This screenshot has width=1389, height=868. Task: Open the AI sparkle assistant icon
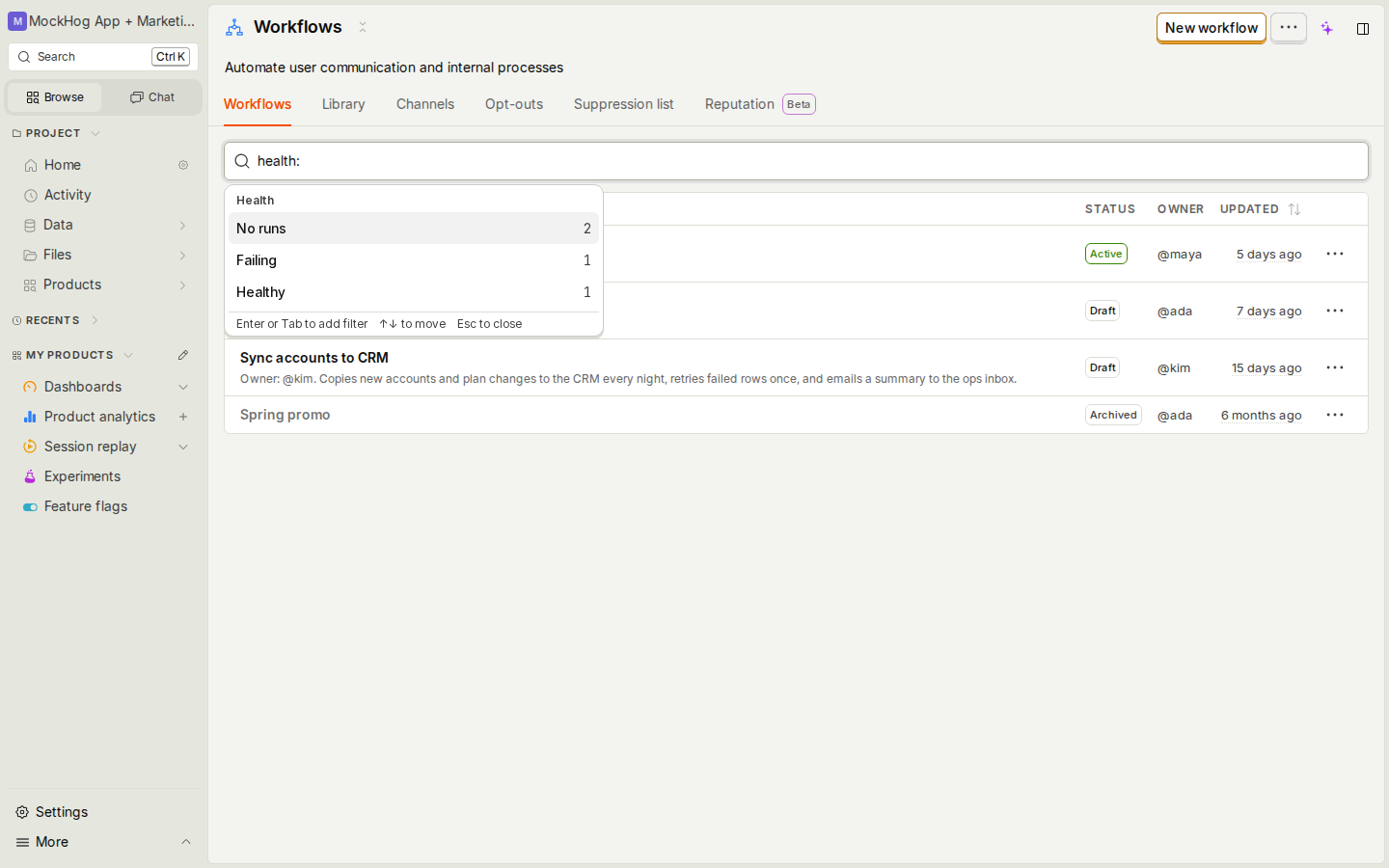pyautogui.click(x=1327, y=28)
